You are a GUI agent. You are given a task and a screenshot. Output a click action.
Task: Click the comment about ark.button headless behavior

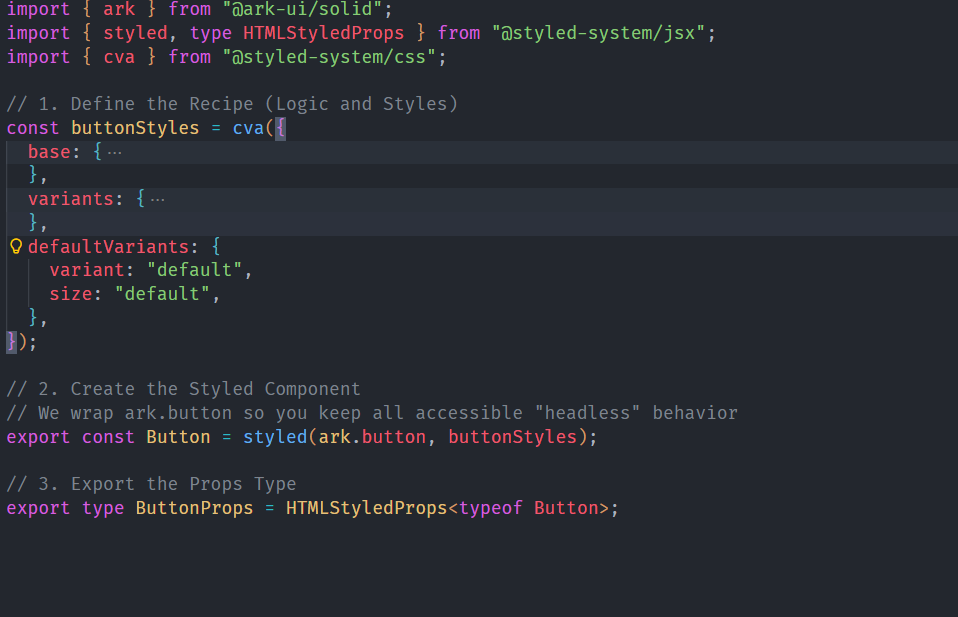point(372,413)
